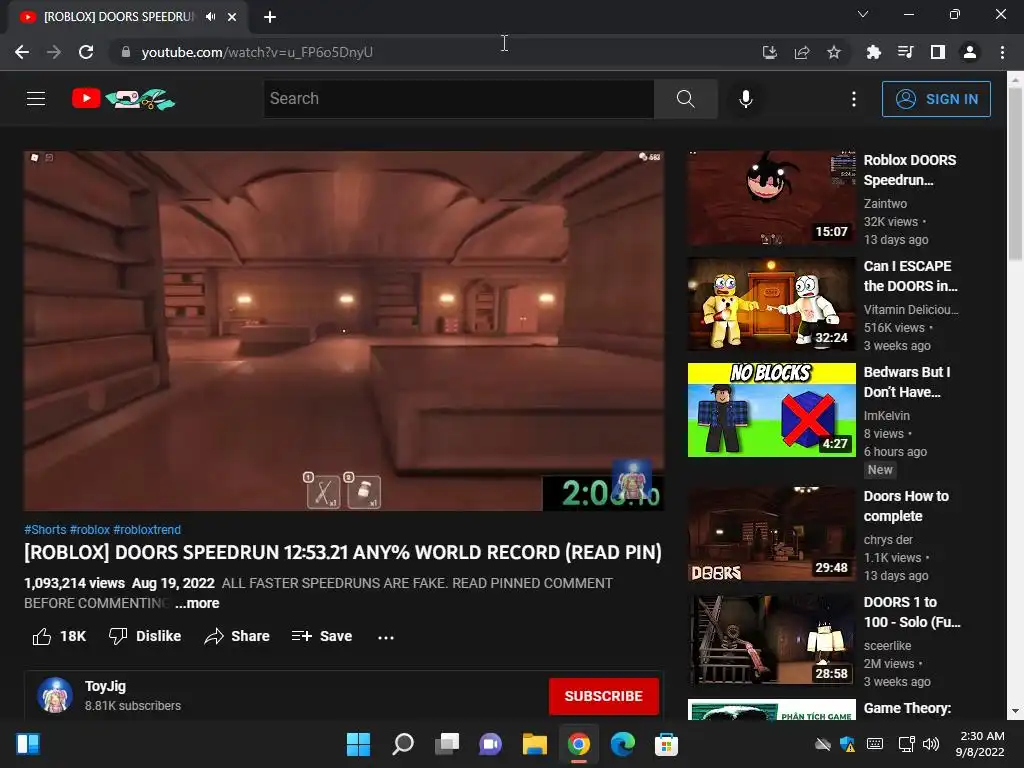1024x768 pixels.
Task: Start voice search with microphone icon
Action: [x=745, y=99]
